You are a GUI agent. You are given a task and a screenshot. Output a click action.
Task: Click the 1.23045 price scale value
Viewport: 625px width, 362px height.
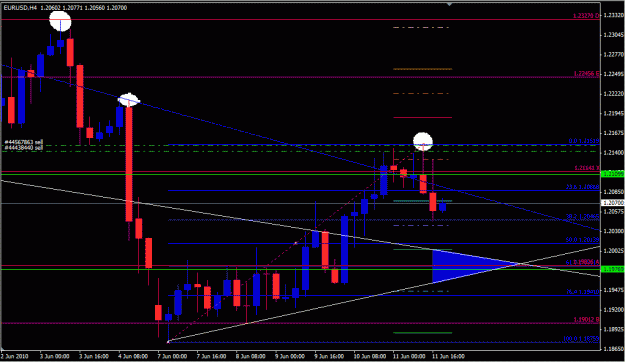click(613, 35)
